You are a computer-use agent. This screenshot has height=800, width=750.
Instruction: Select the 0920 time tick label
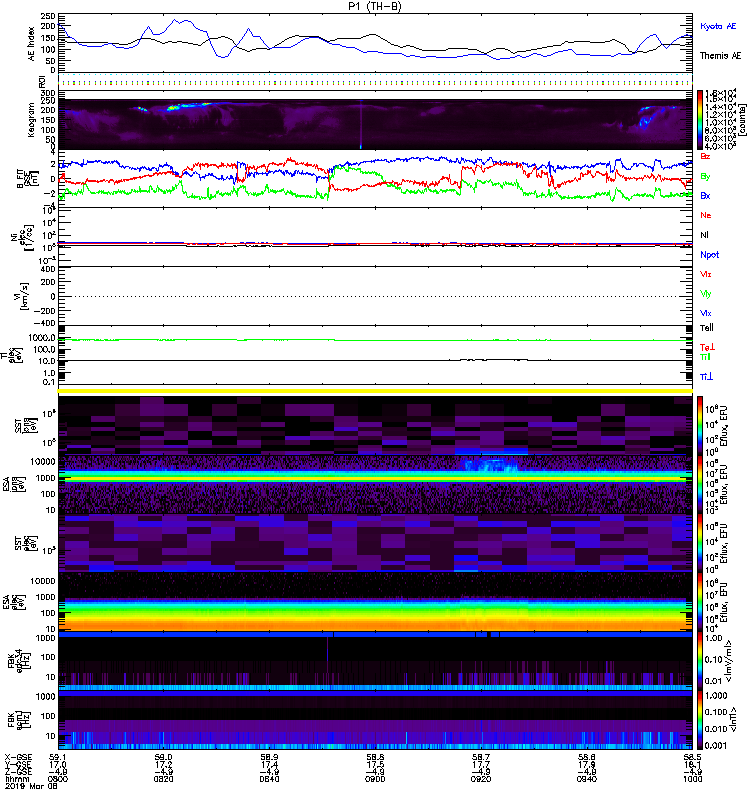pos(481,779)
